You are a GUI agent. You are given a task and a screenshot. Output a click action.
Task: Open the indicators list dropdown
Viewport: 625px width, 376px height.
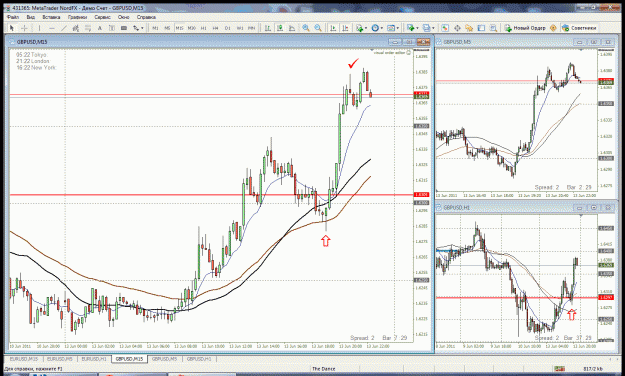[x=361, y=28]
